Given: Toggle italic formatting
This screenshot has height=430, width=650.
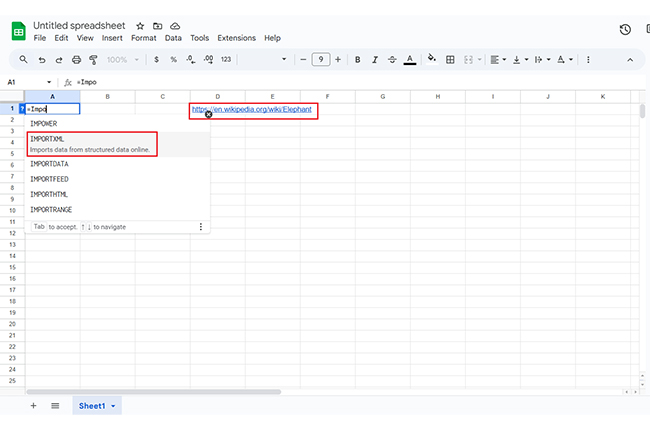Looking at the screenshot, I should point(374,60).
